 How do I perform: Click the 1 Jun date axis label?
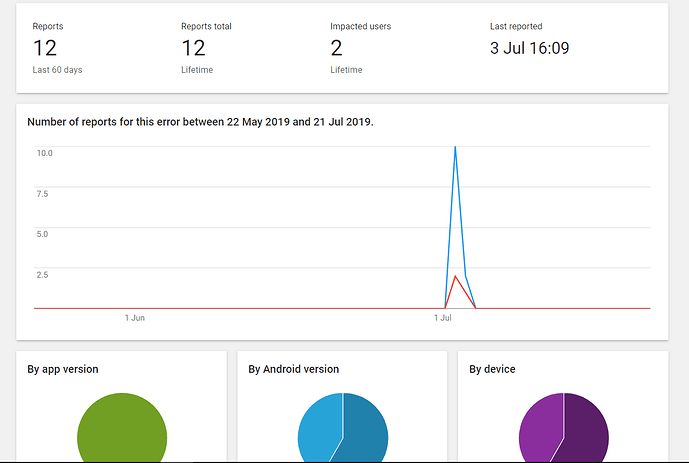(135, 317)
